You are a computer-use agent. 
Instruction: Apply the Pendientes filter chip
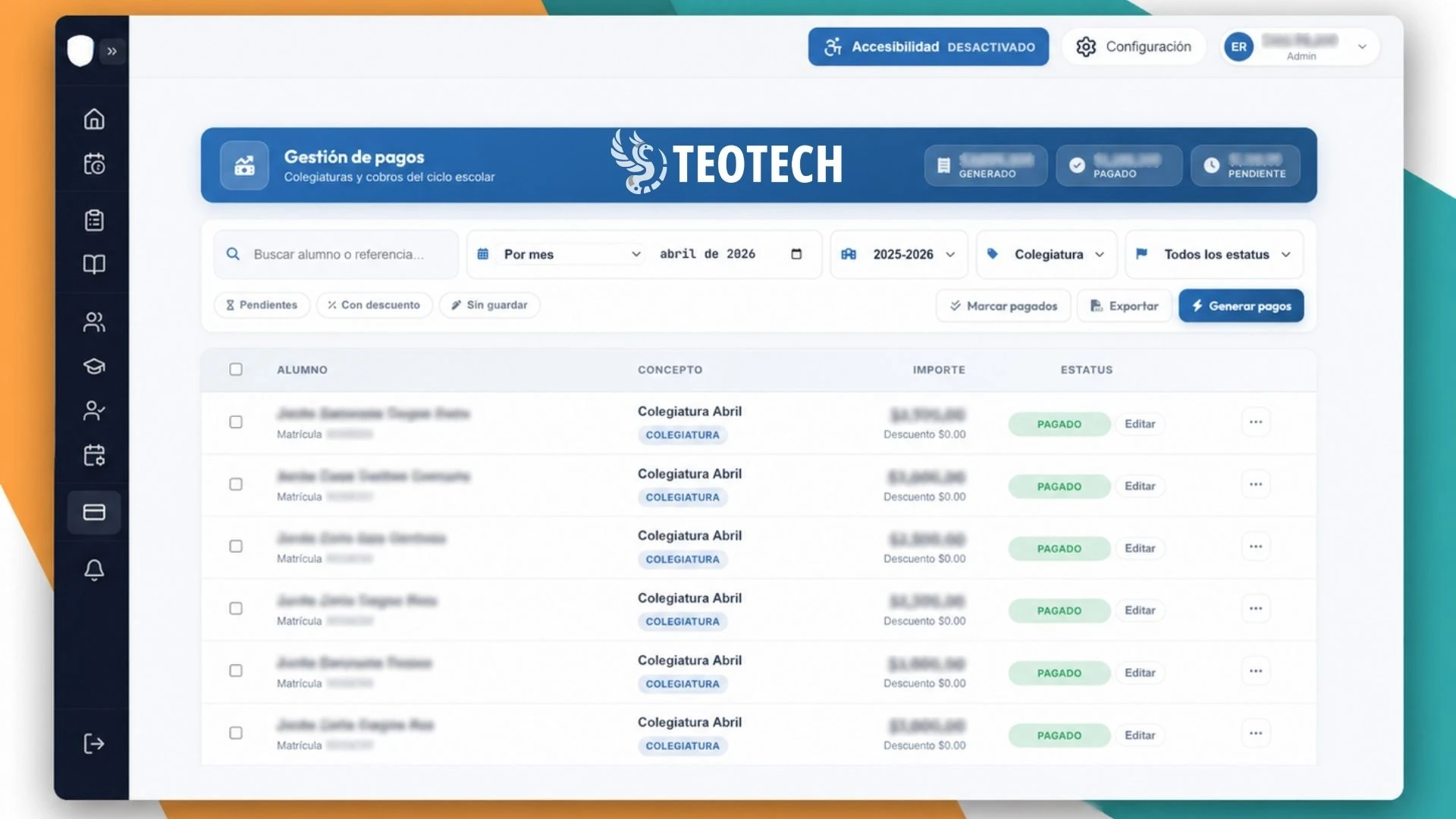262,305
